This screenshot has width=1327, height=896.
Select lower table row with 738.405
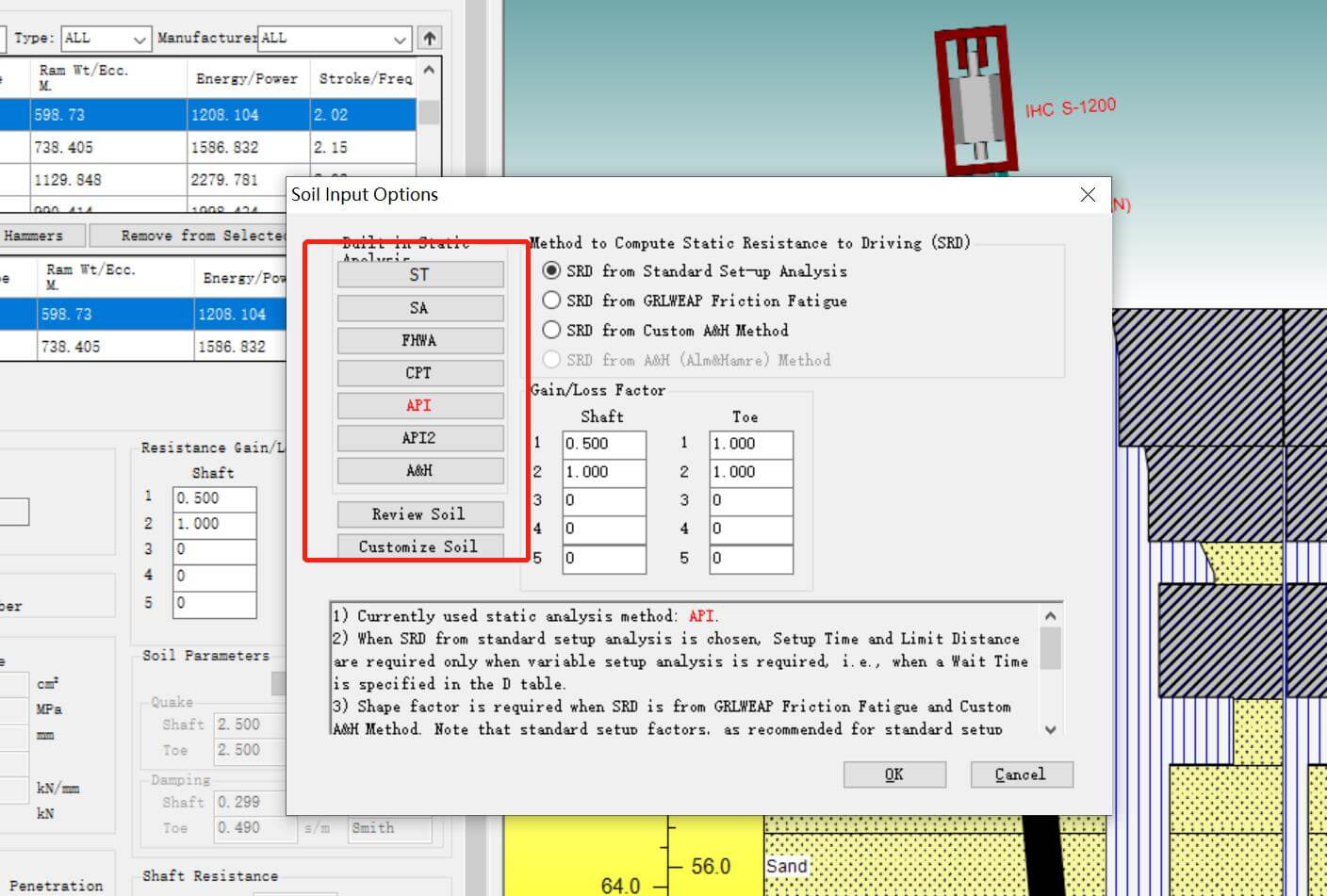(143, 347)
